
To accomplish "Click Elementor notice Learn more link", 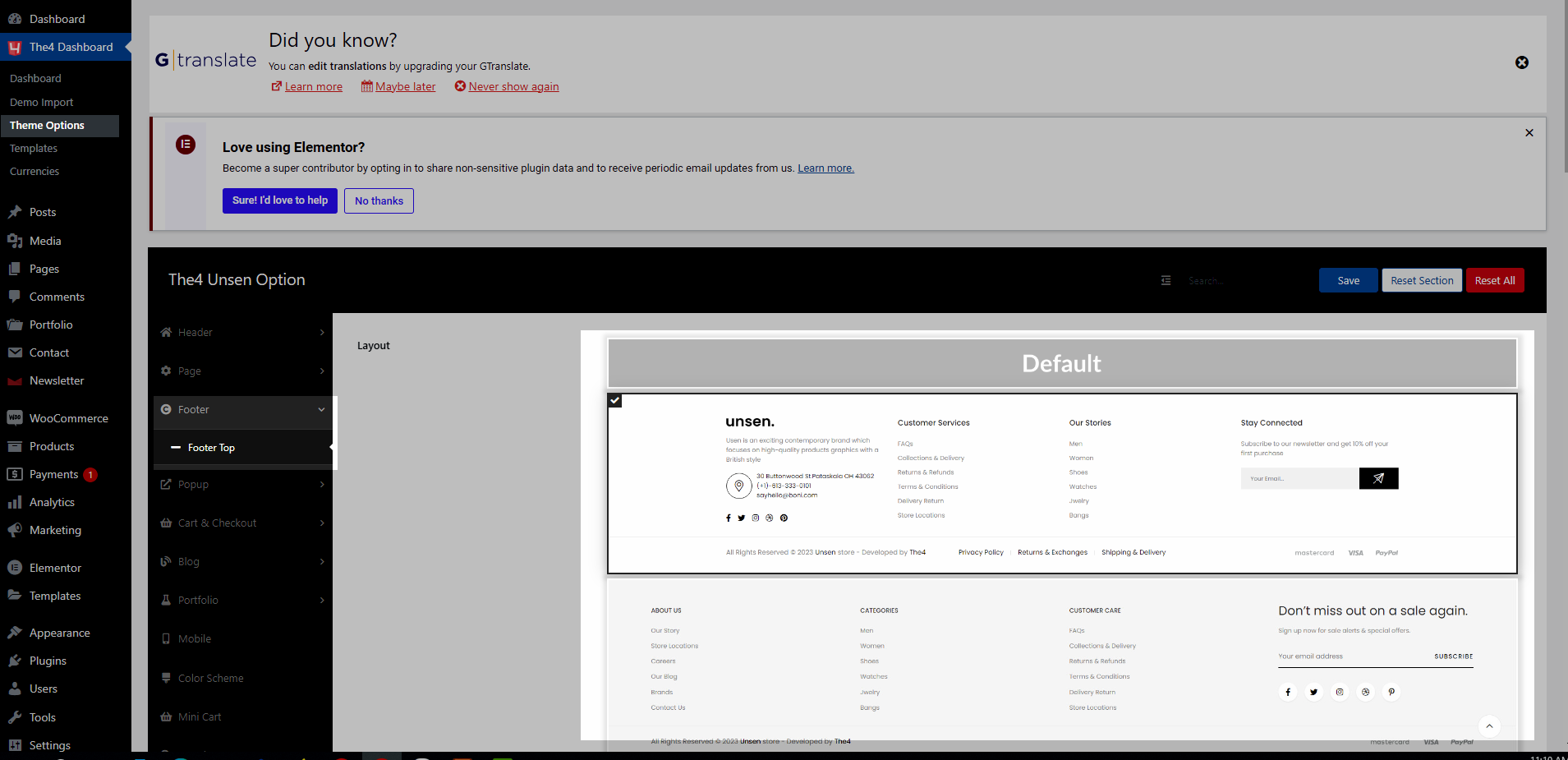I will click(x=825, y=168).
